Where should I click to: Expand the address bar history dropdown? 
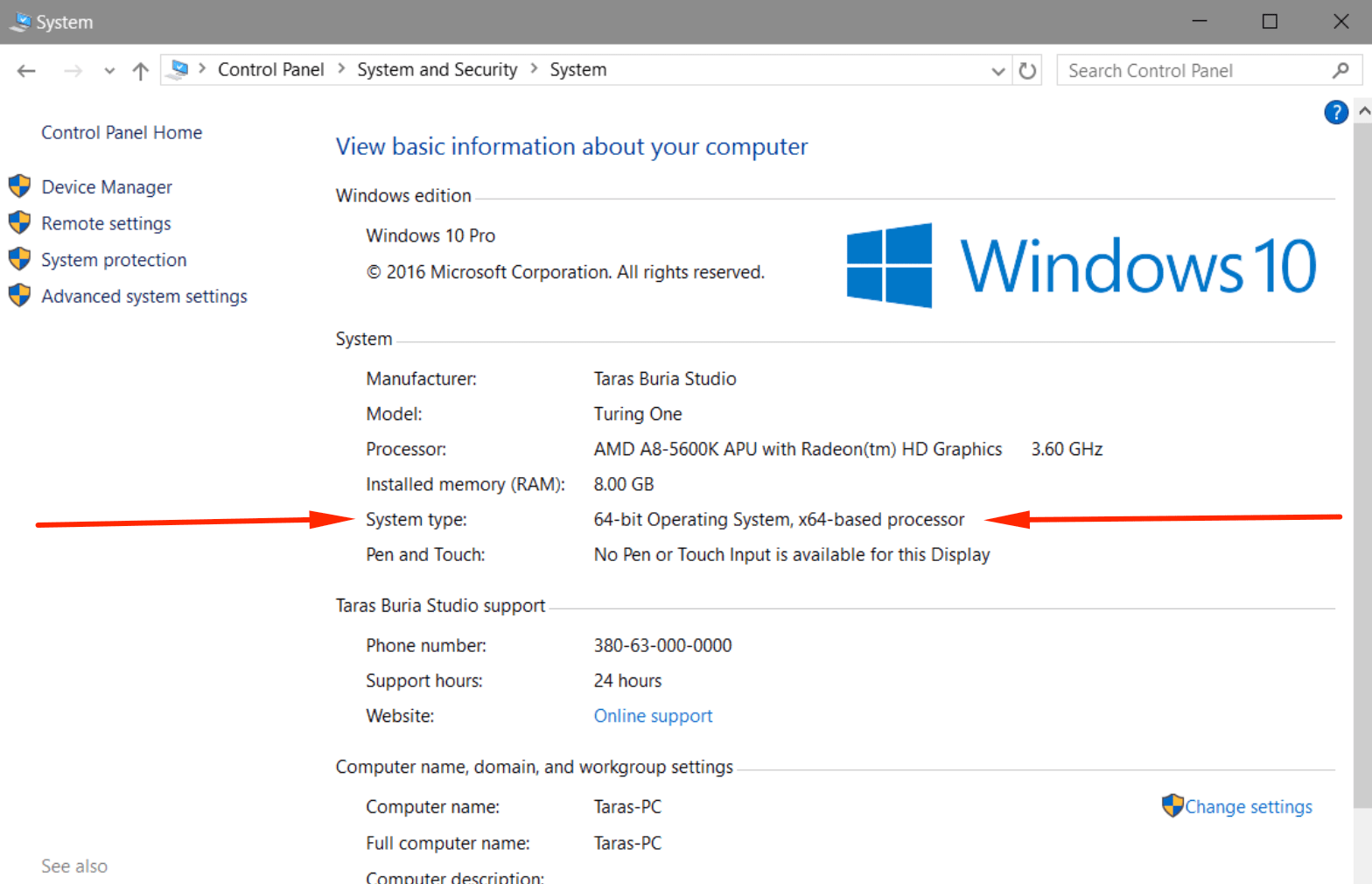[x=997, y=71]
